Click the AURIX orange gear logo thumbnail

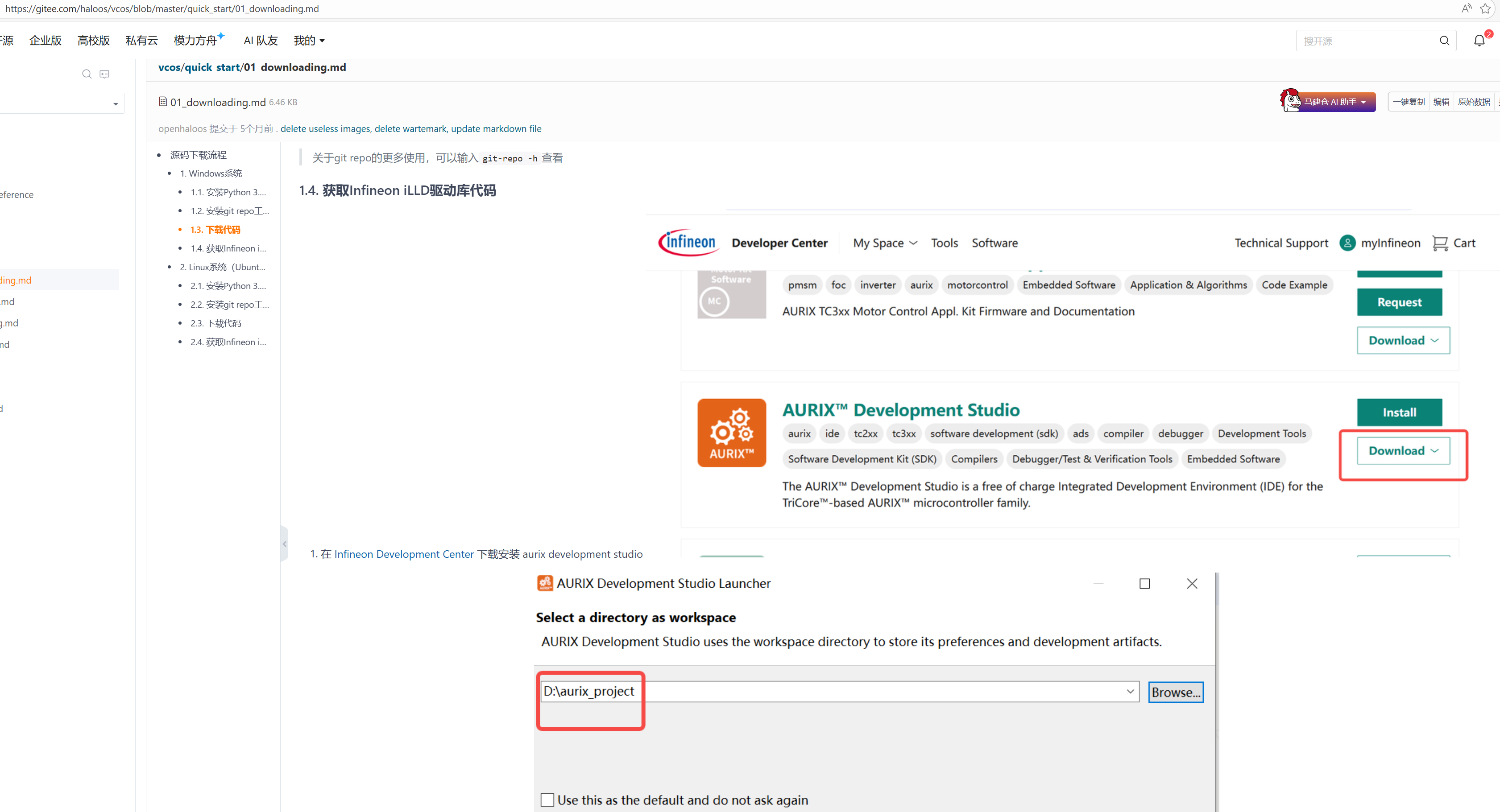pyautogui.click(x=731, y=433)
